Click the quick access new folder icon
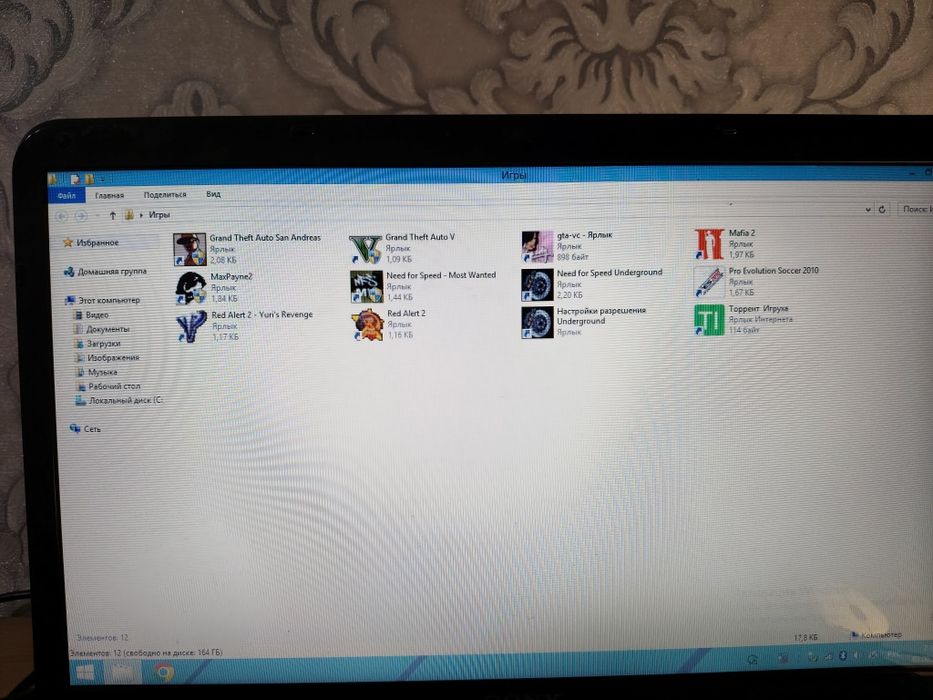This screenshot has width=933, height=700. click(x=89, y=179)
